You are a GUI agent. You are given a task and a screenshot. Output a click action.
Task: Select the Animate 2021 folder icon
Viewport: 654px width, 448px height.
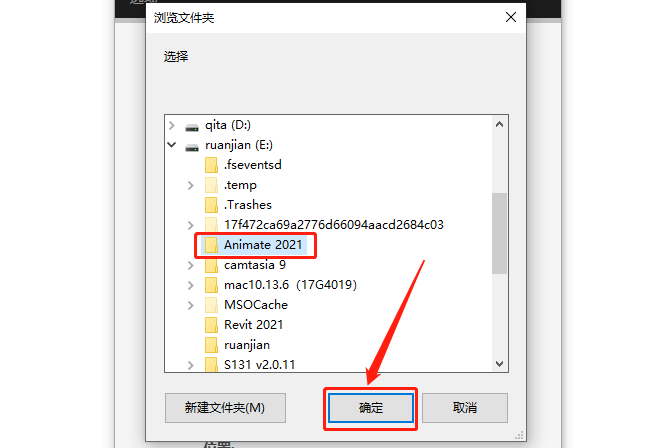pos(211,245)
